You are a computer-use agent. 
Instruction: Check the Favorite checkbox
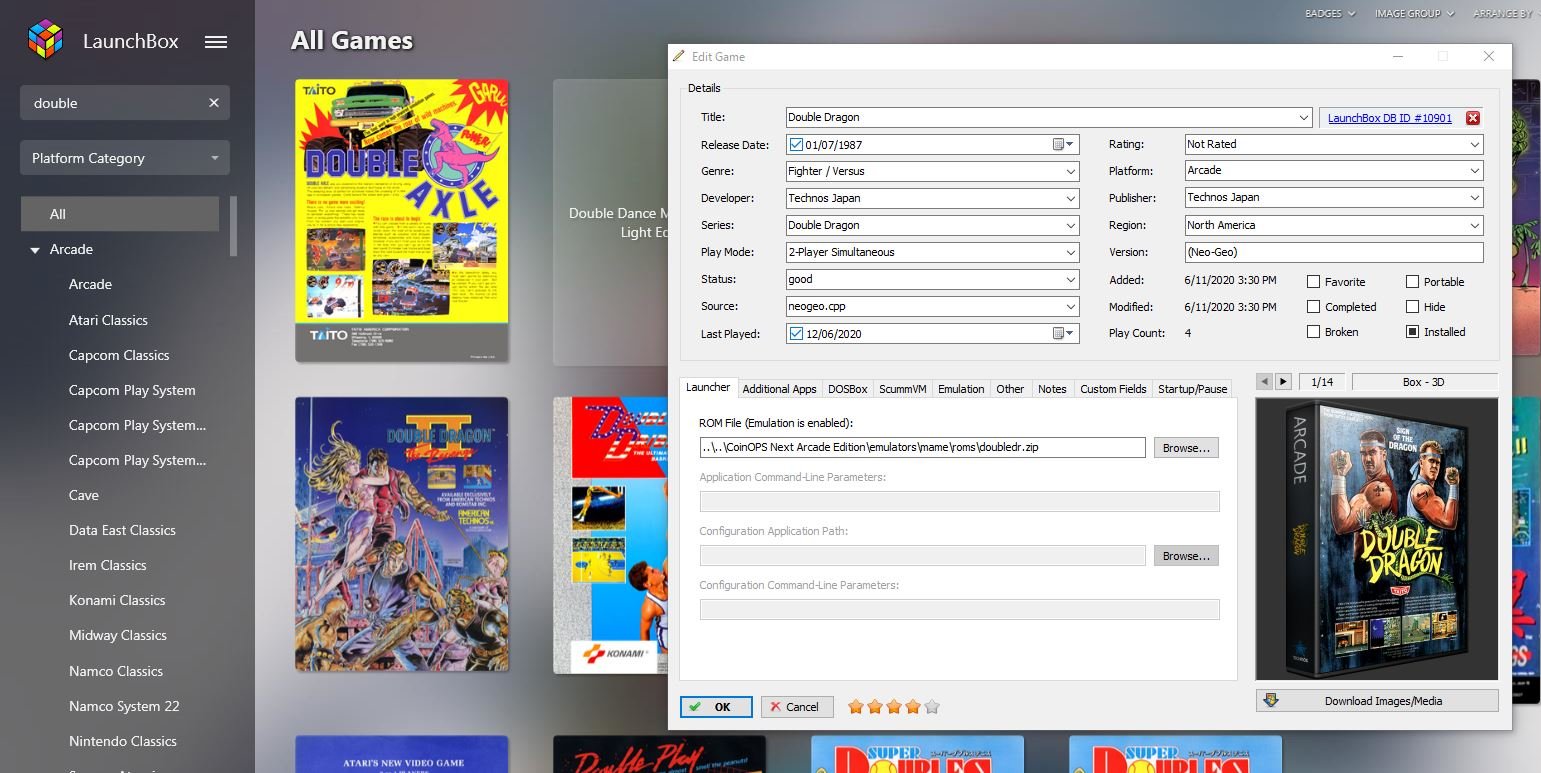(1314, 282)
